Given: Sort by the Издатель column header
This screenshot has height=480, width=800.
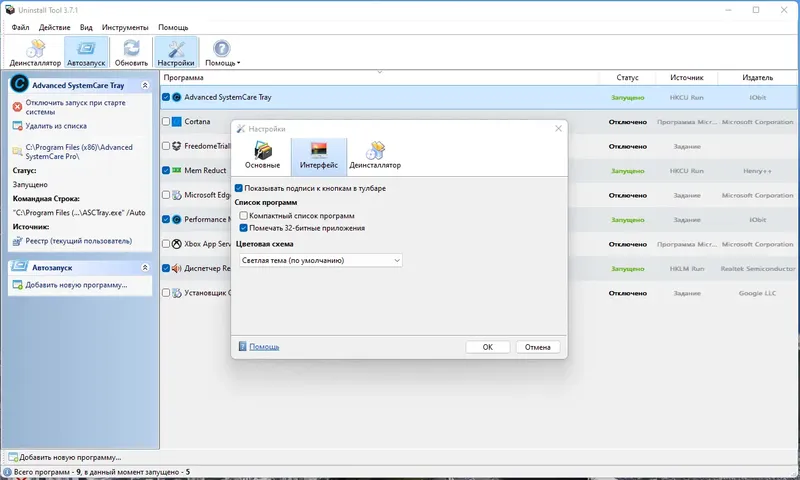Looking at the screenshot, I should point(758,78).
